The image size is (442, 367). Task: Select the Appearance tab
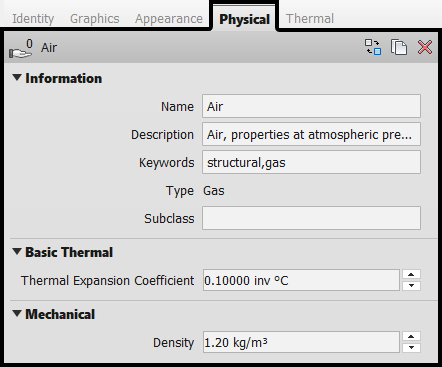(x=169, y=19)
